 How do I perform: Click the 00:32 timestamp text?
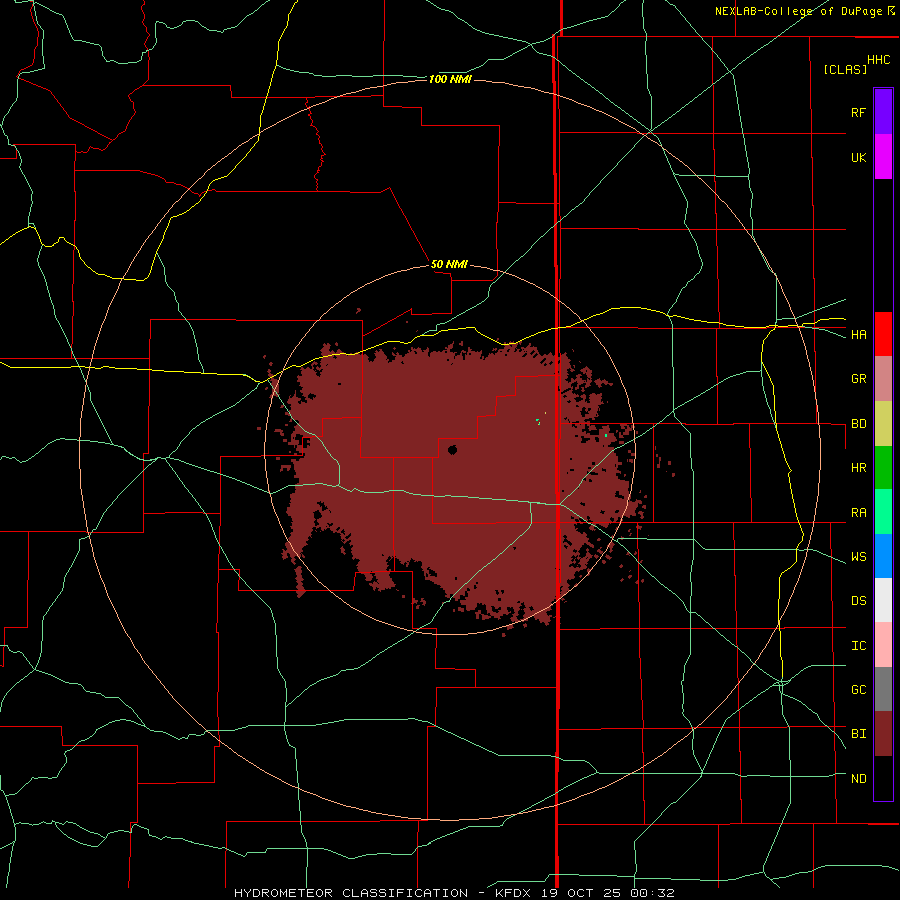(651, 893)
